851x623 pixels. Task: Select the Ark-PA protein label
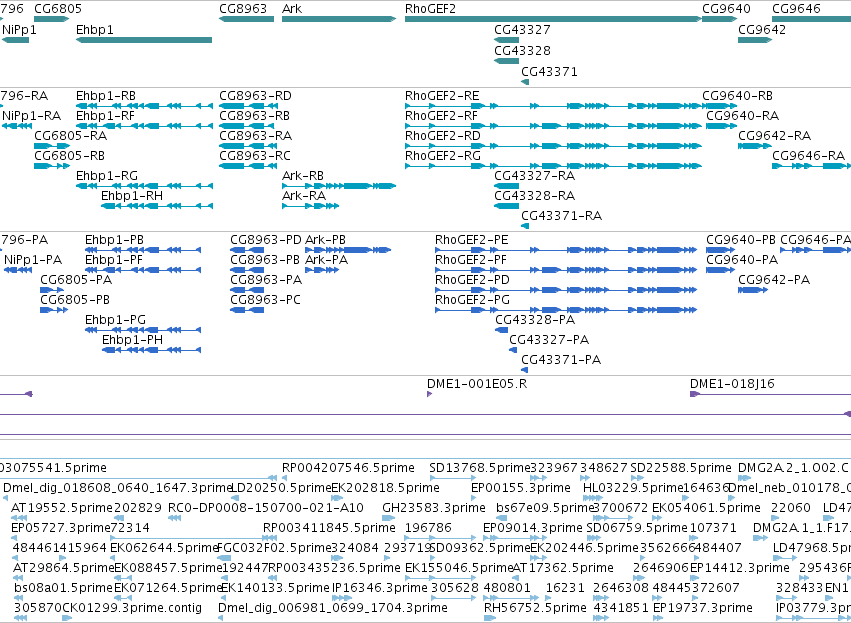pyautogui.click(x=326, y=260)
